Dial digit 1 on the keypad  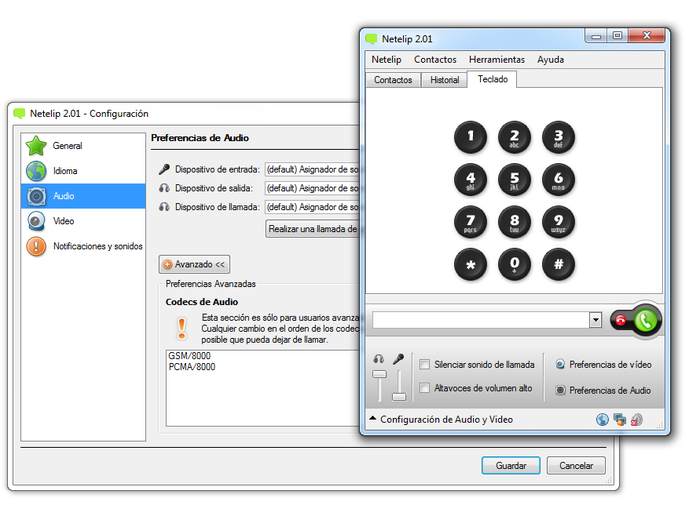(x=470, y=137)
